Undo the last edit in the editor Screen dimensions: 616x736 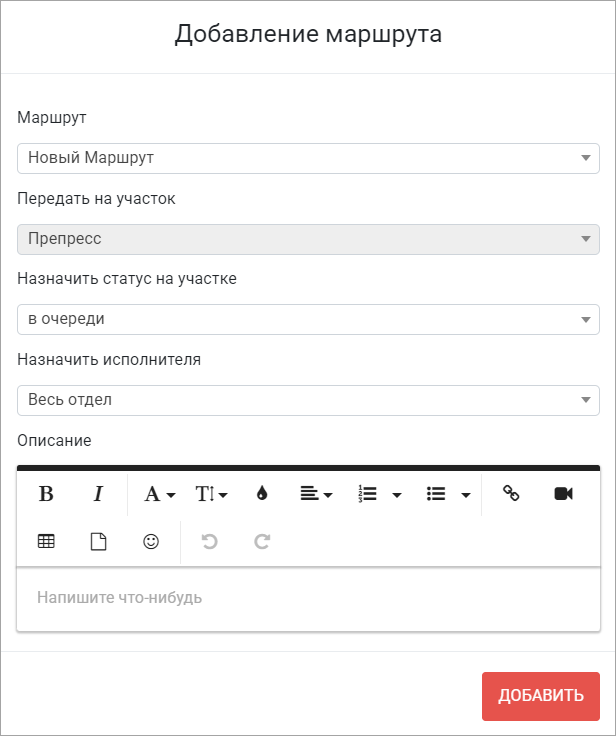pyautogui.click(x=209, y=542)
